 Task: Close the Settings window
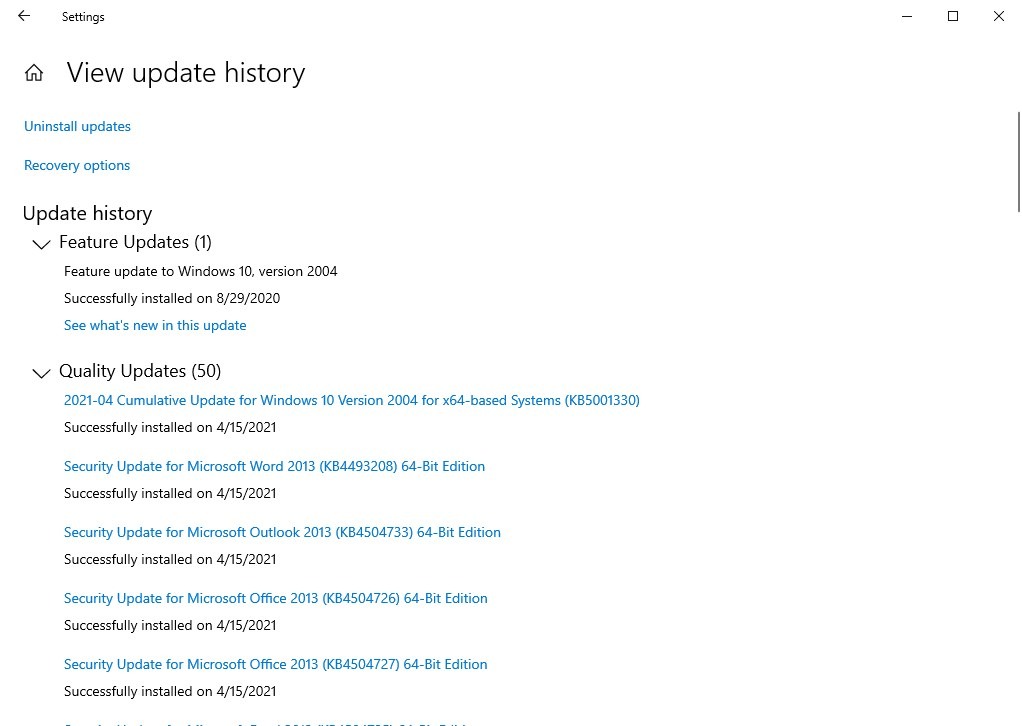998,16
